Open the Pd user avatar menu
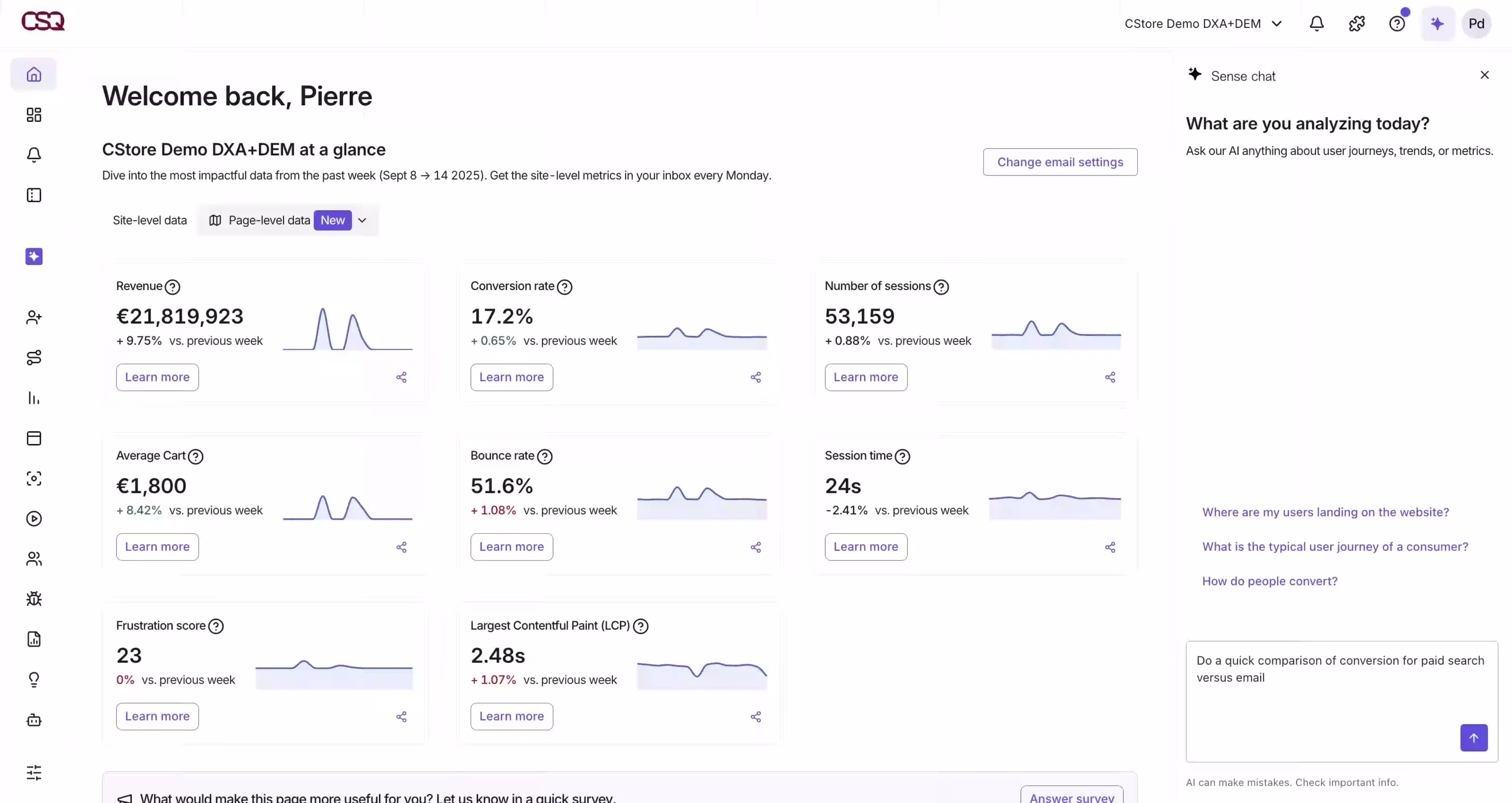 (1476, 24)
